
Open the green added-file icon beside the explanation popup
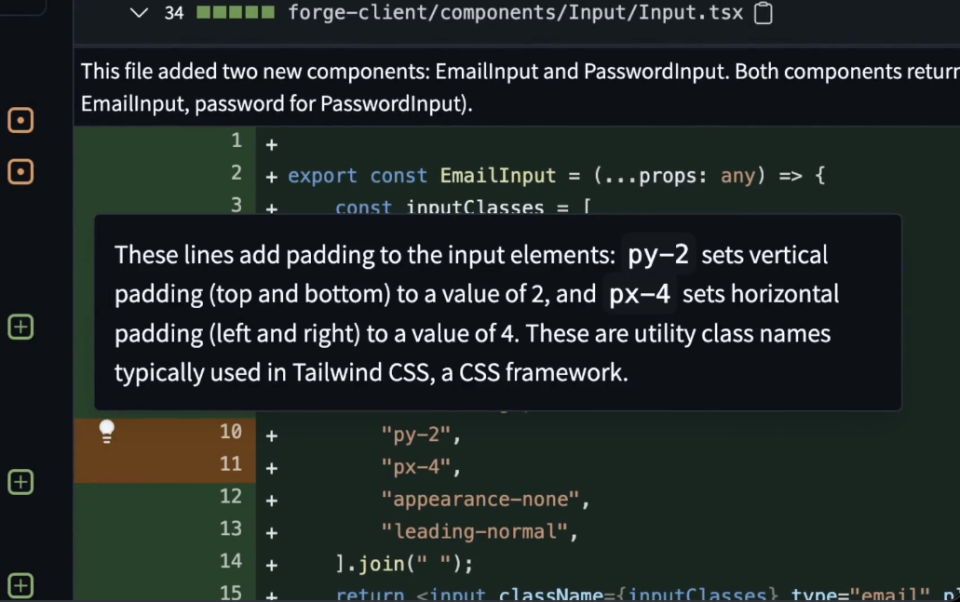tap(20, 327)
